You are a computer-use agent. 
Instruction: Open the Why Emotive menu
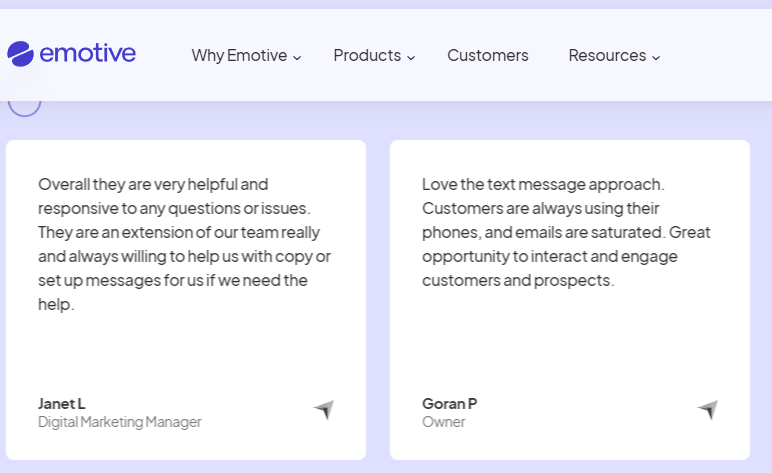[239, 56]
